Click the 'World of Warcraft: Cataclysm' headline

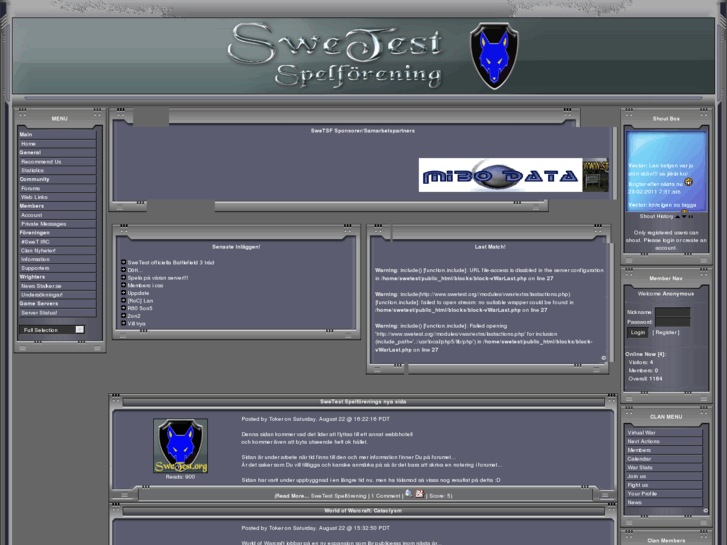coord(363,511)
